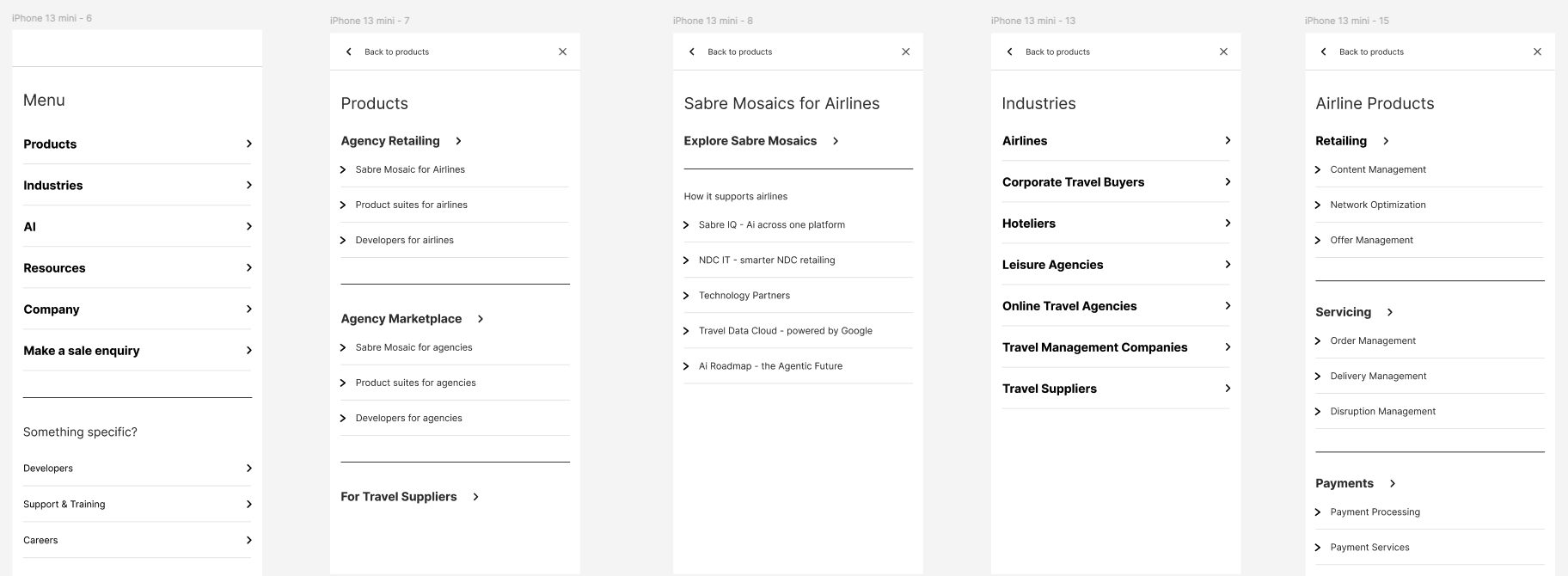Open chevron on Airlines industry row
Image resolution: width=1568 pixels, height=576 pixels.
click(1227, 140)
